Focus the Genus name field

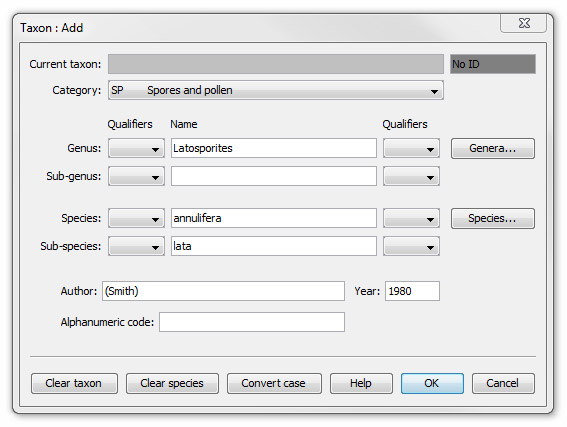tap(274, 148)
